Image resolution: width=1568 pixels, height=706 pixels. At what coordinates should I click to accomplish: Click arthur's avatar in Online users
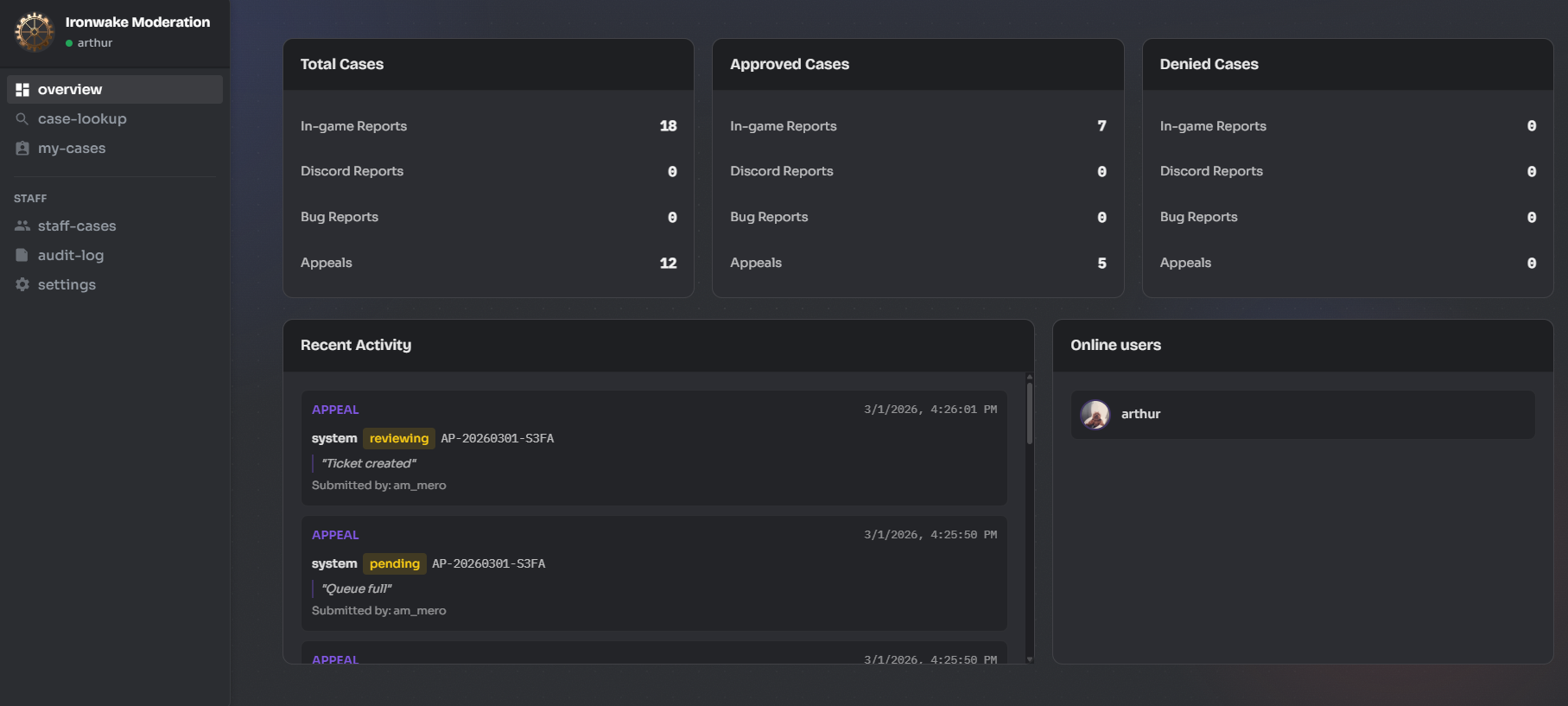point(1095,415)
